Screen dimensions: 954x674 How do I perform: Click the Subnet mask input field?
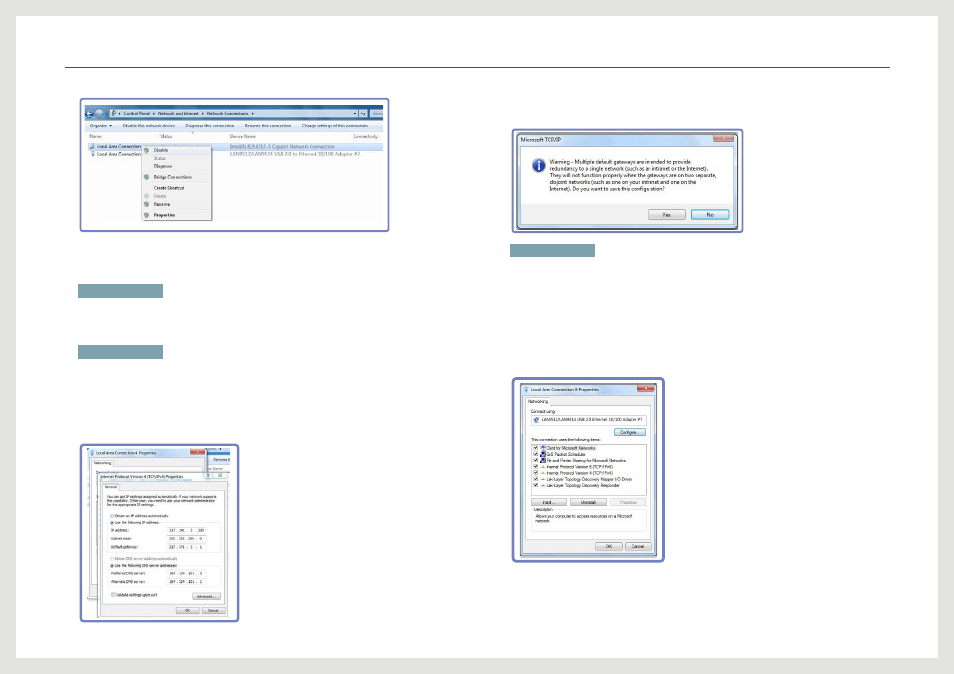(187, 538)
